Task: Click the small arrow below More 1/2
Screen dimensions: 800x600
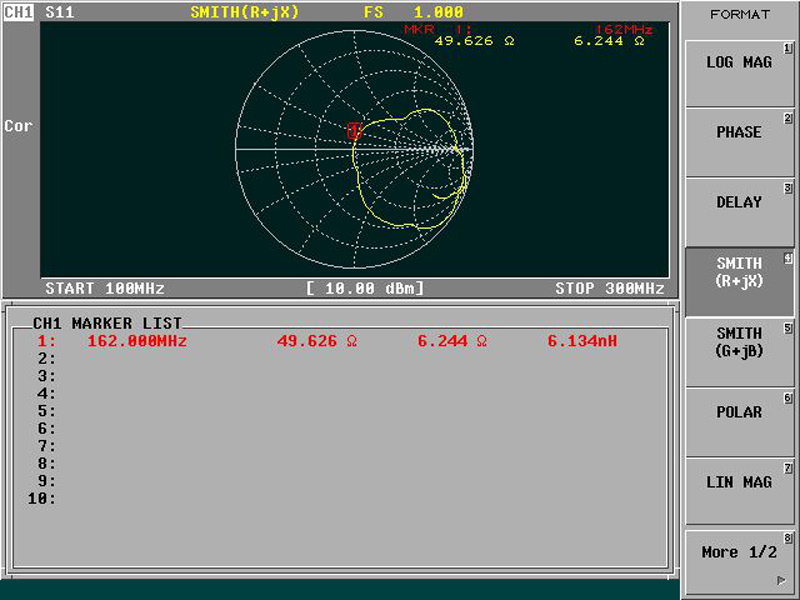Action: (781, 580)
